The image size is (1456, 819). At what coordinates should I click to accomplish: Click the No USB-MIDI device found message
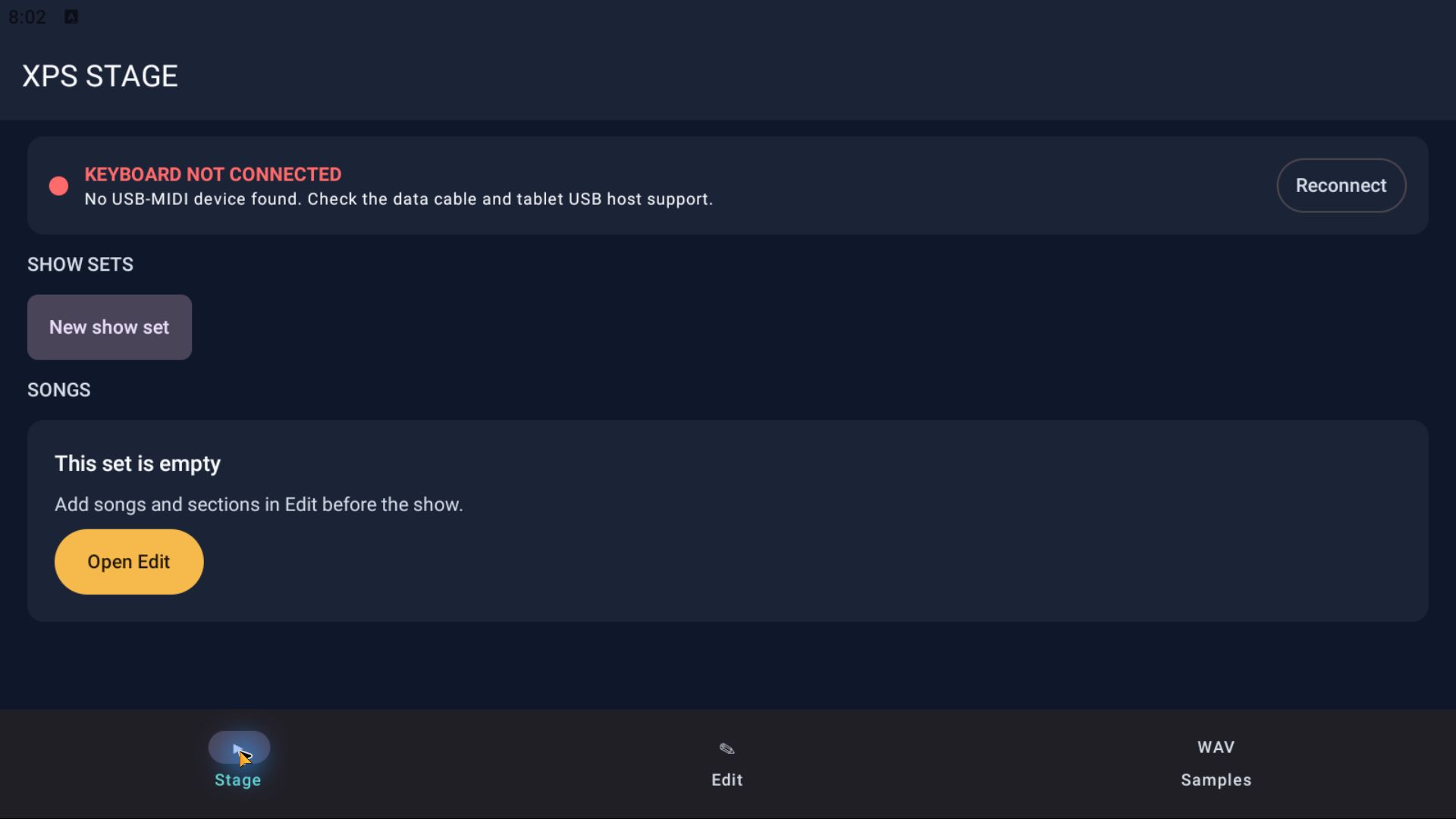(x=398, y=199)
